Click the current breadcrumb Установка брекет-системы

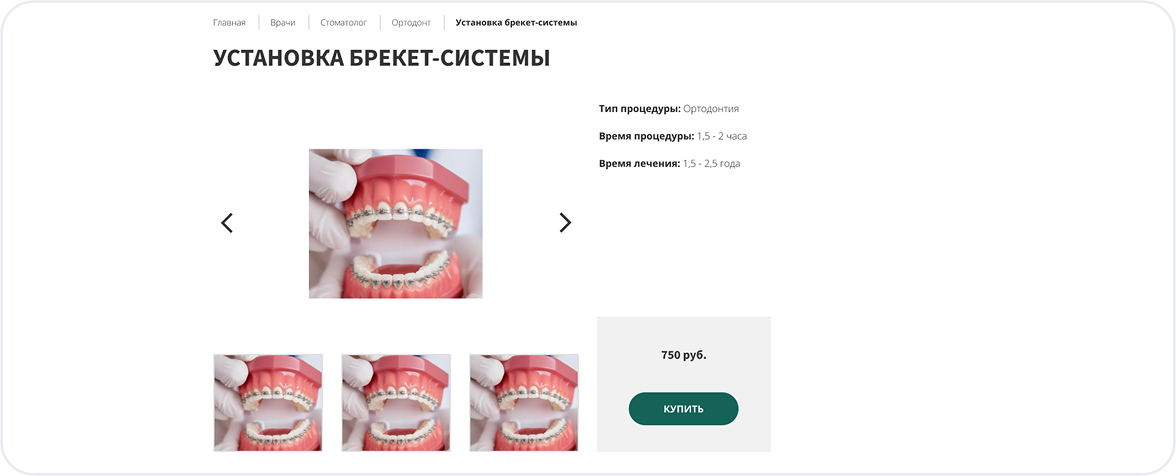pos(516,22)
